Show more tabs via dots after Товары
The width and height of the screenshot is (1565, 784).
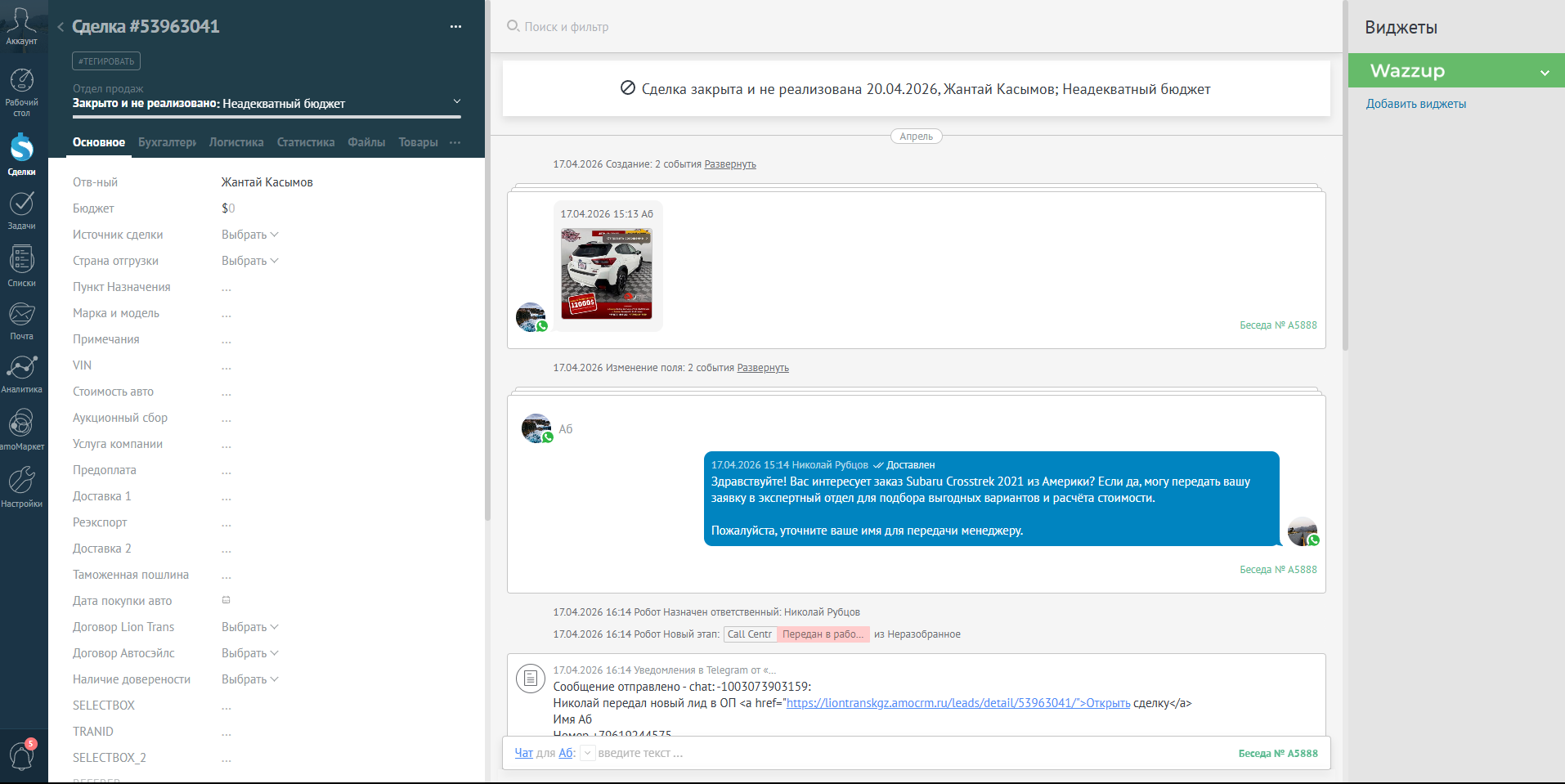click(x=455, y=142)
